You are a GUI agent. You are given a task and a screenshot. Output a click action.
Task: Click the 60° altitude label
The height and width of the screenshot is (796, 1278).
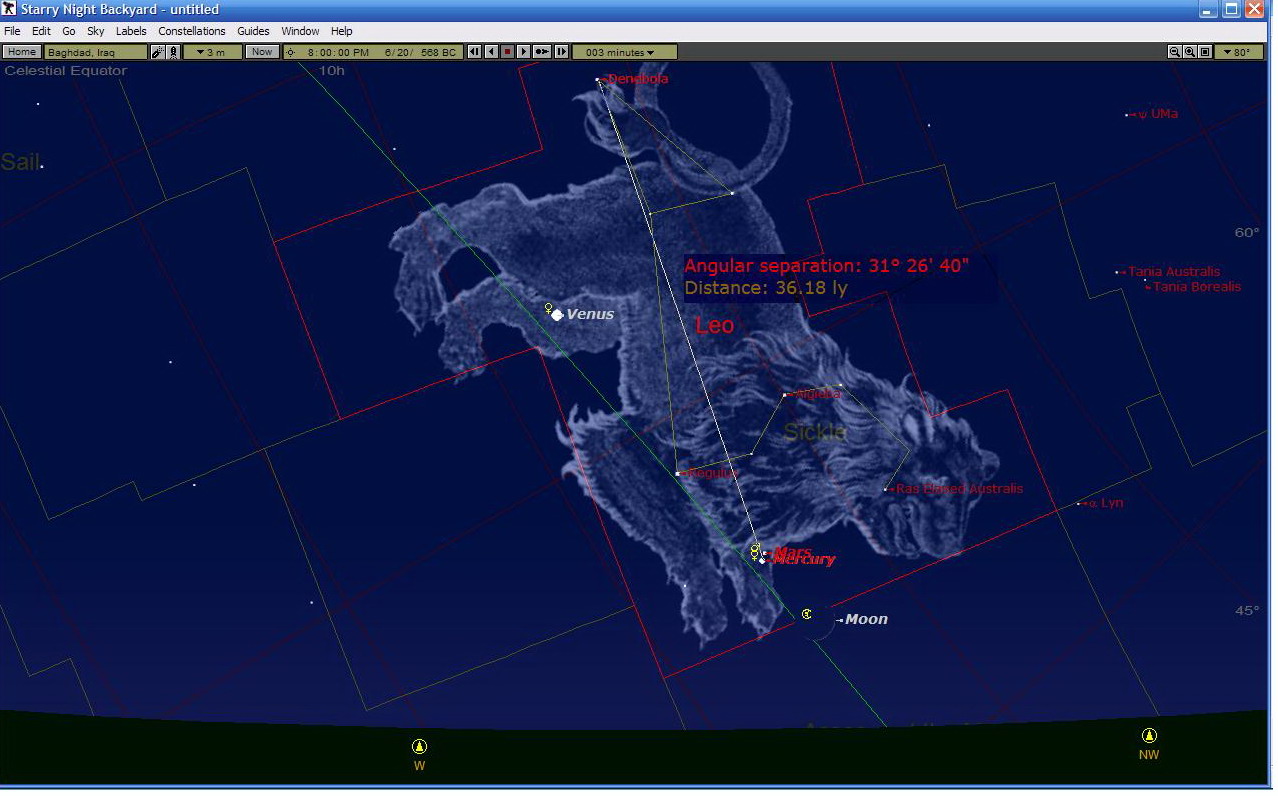(x=1247, y=233)
